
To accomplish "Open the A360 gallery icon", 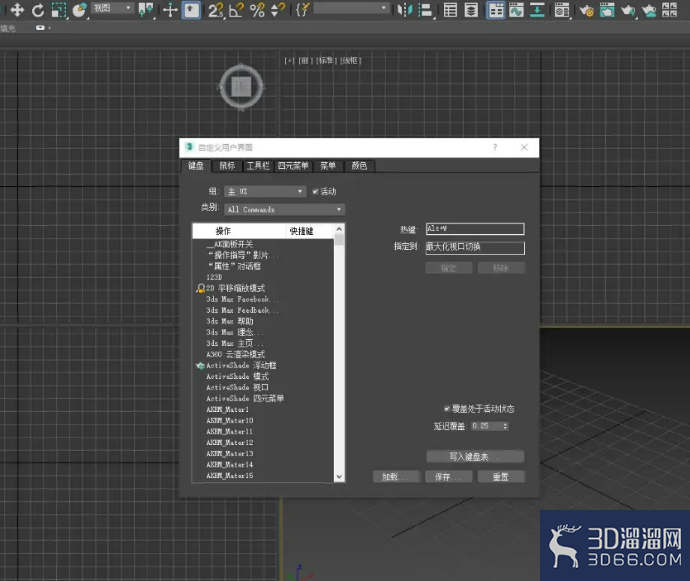I will 669,10.
